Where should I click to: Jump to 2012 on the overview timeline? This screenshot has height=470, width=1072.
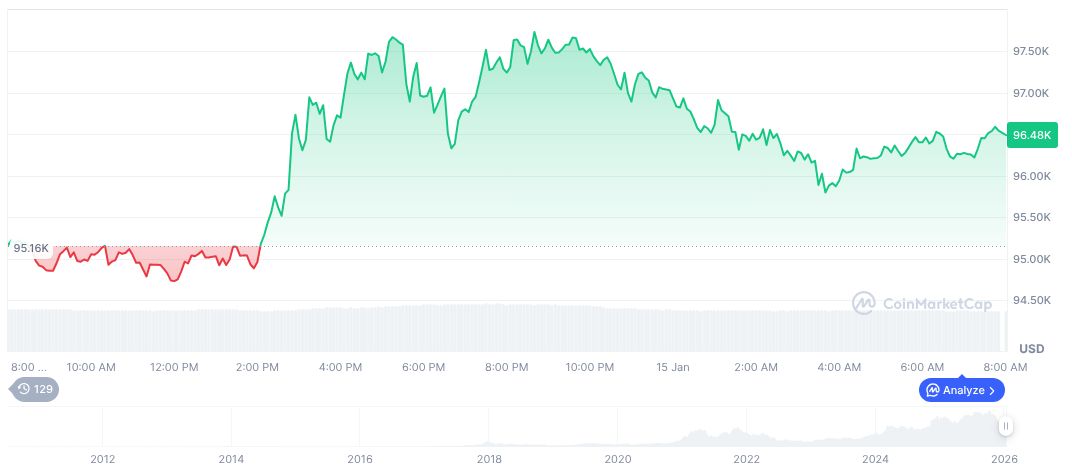pos(102,459)
